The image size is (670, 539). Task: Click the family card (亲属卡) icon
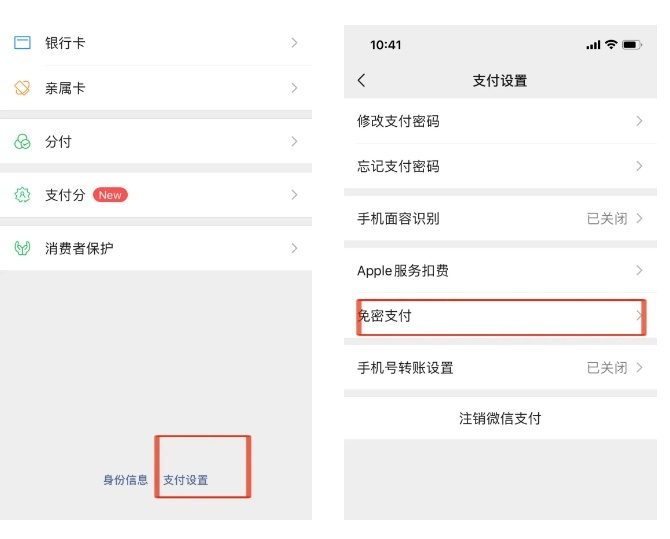(x=22, y=88)
